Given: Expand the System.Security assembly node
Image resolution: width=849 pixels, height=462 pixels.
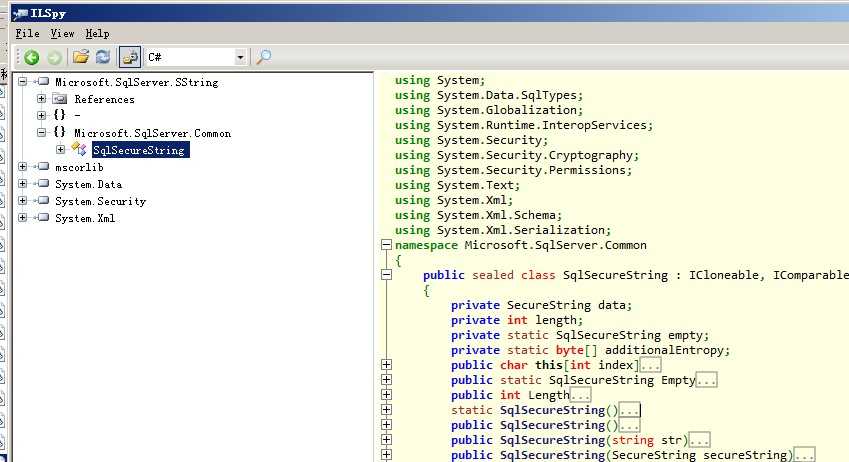Looking at the screenshot, I should [x=22, y=200].
